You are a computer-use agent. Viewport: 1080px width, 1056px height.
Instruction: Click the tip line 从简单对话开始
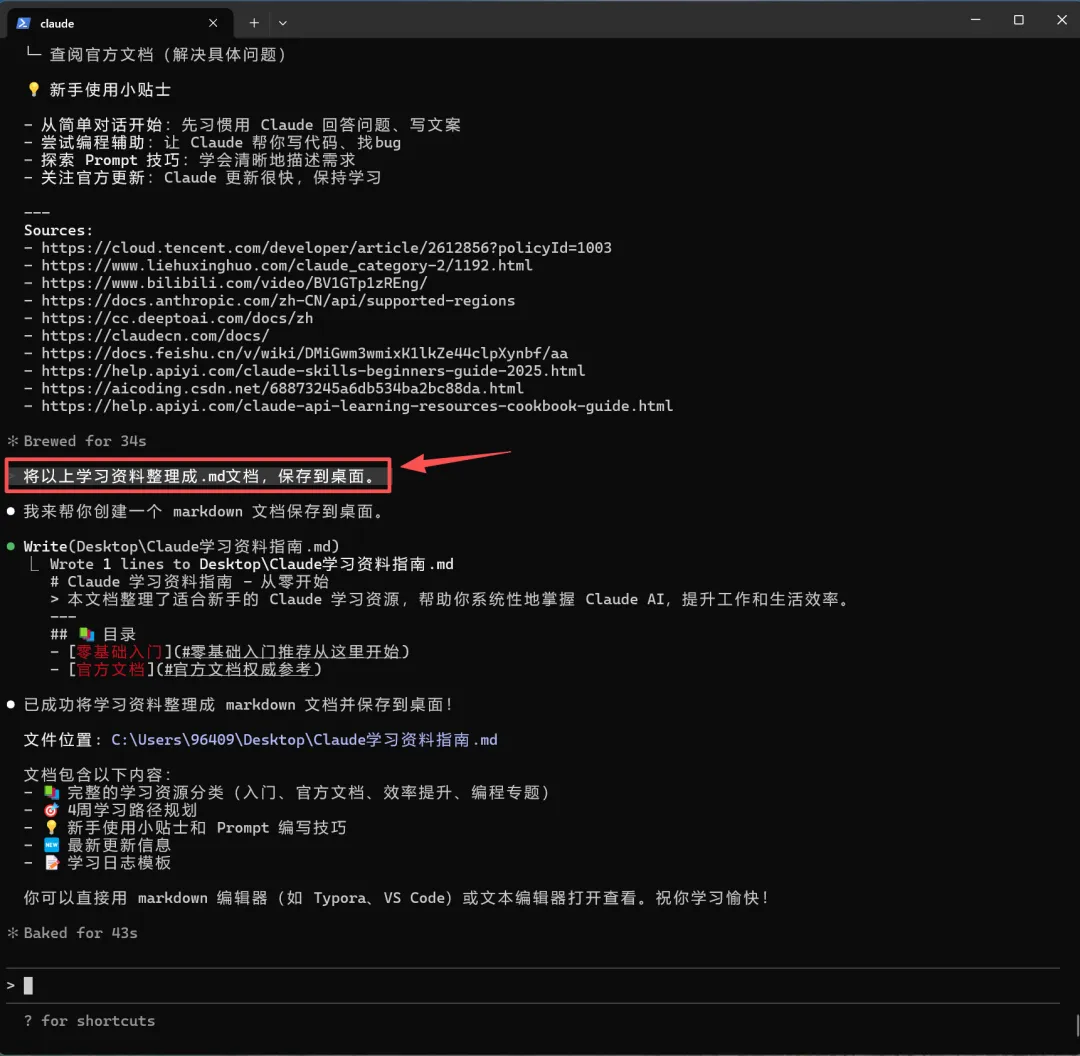pos(251,125)
